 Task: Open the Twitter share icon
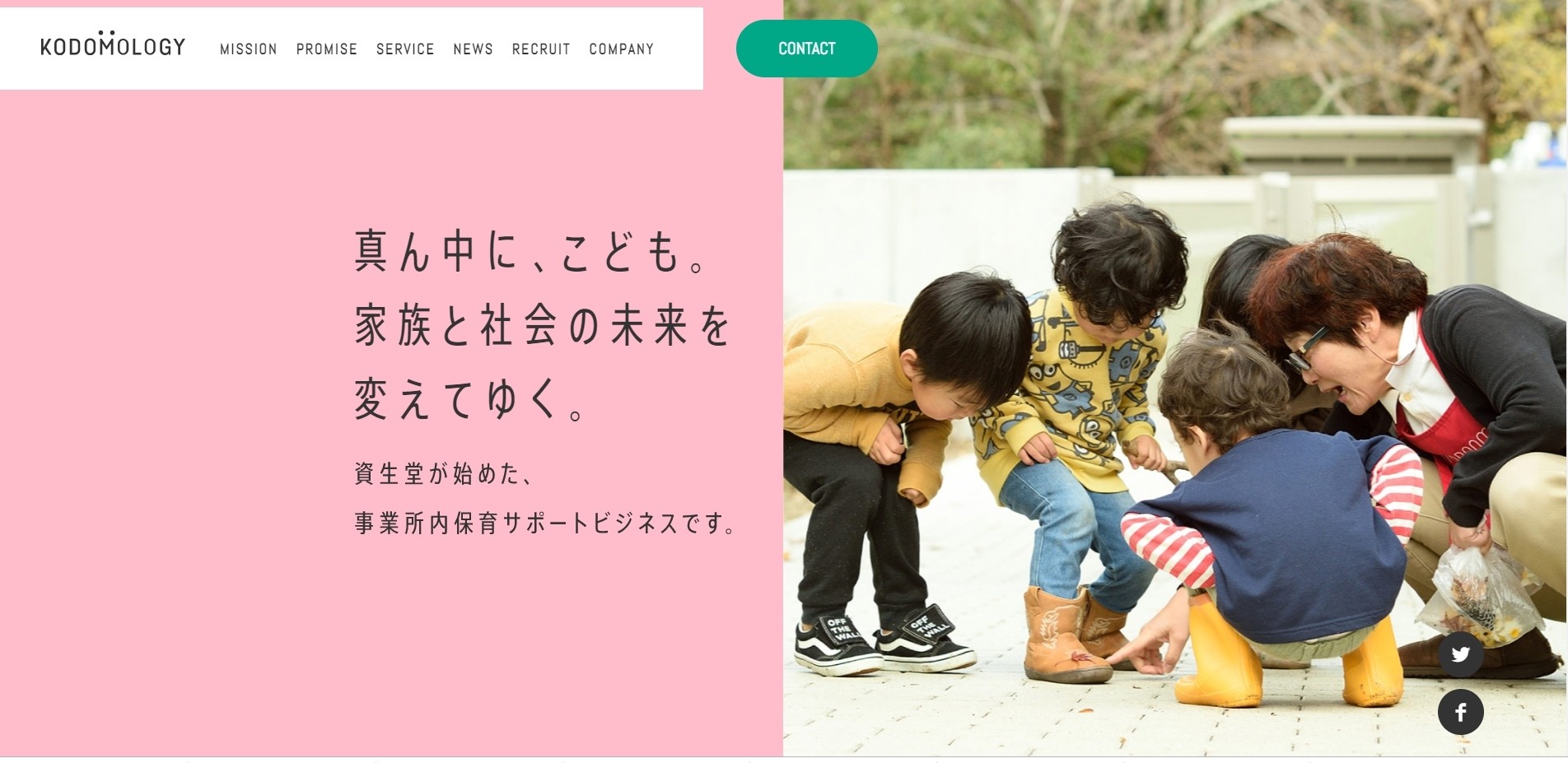(x=1461, y=654)
